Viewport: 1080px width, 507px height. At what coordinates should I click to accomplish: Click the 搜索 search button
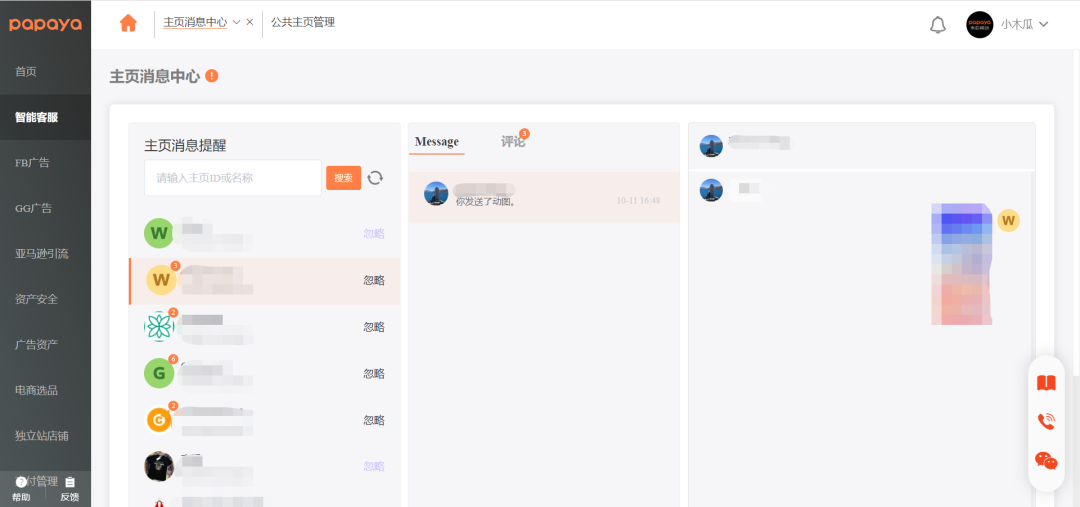[x=344, y=178]
